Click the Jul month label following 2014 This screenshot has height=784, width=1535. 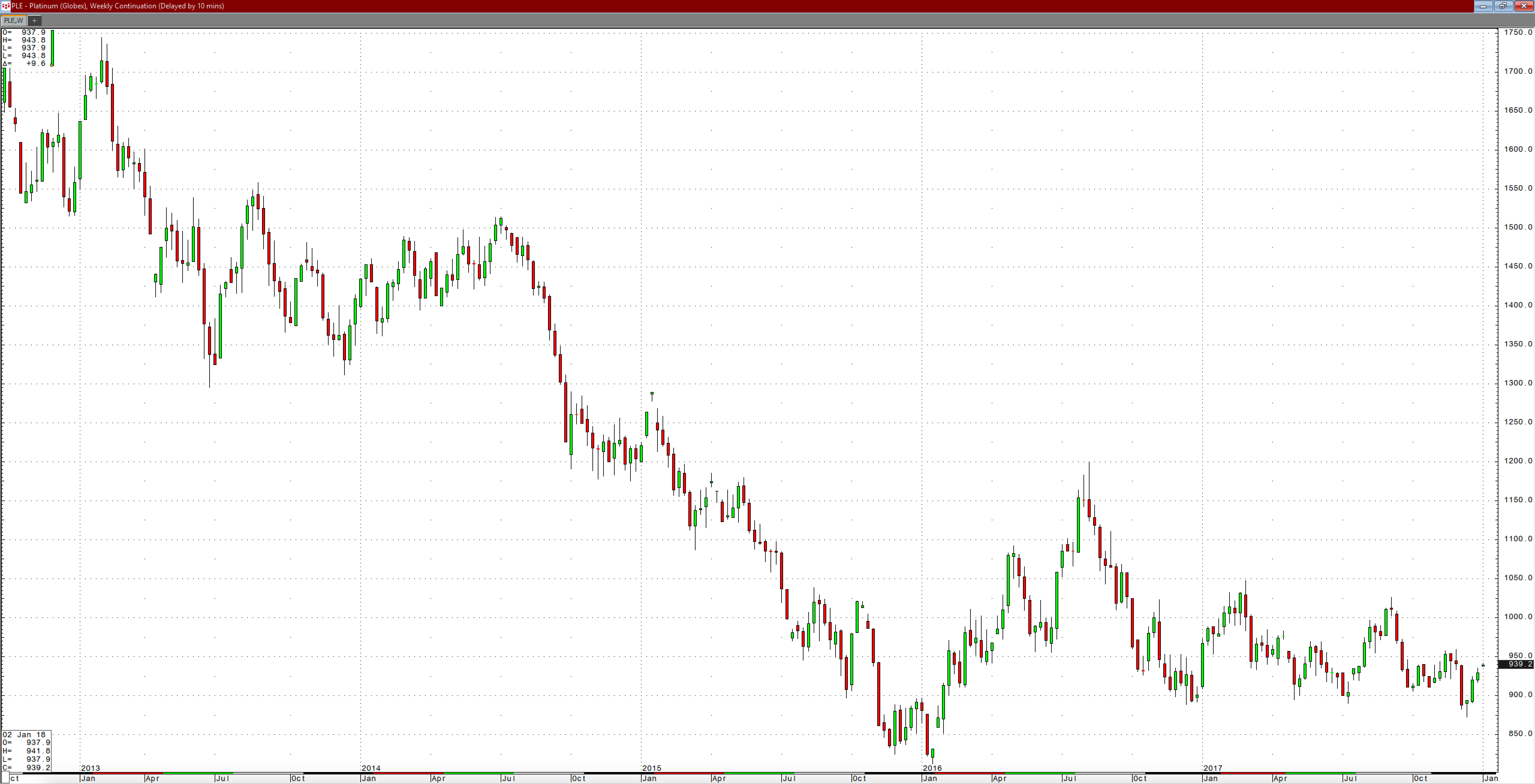(508, 778)
